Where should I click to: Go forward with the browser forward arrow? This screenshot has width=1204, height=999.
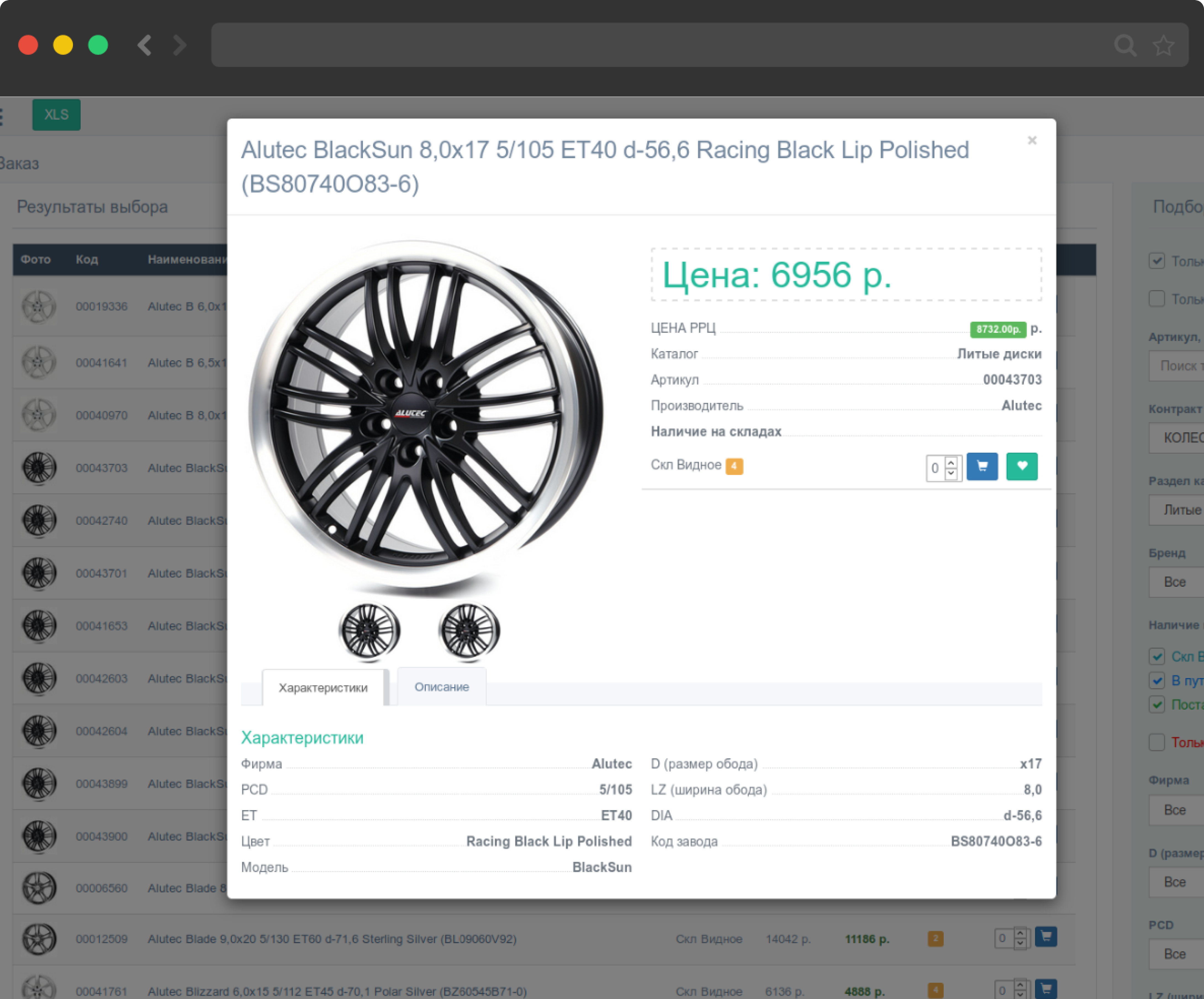(x=179, y=45)
